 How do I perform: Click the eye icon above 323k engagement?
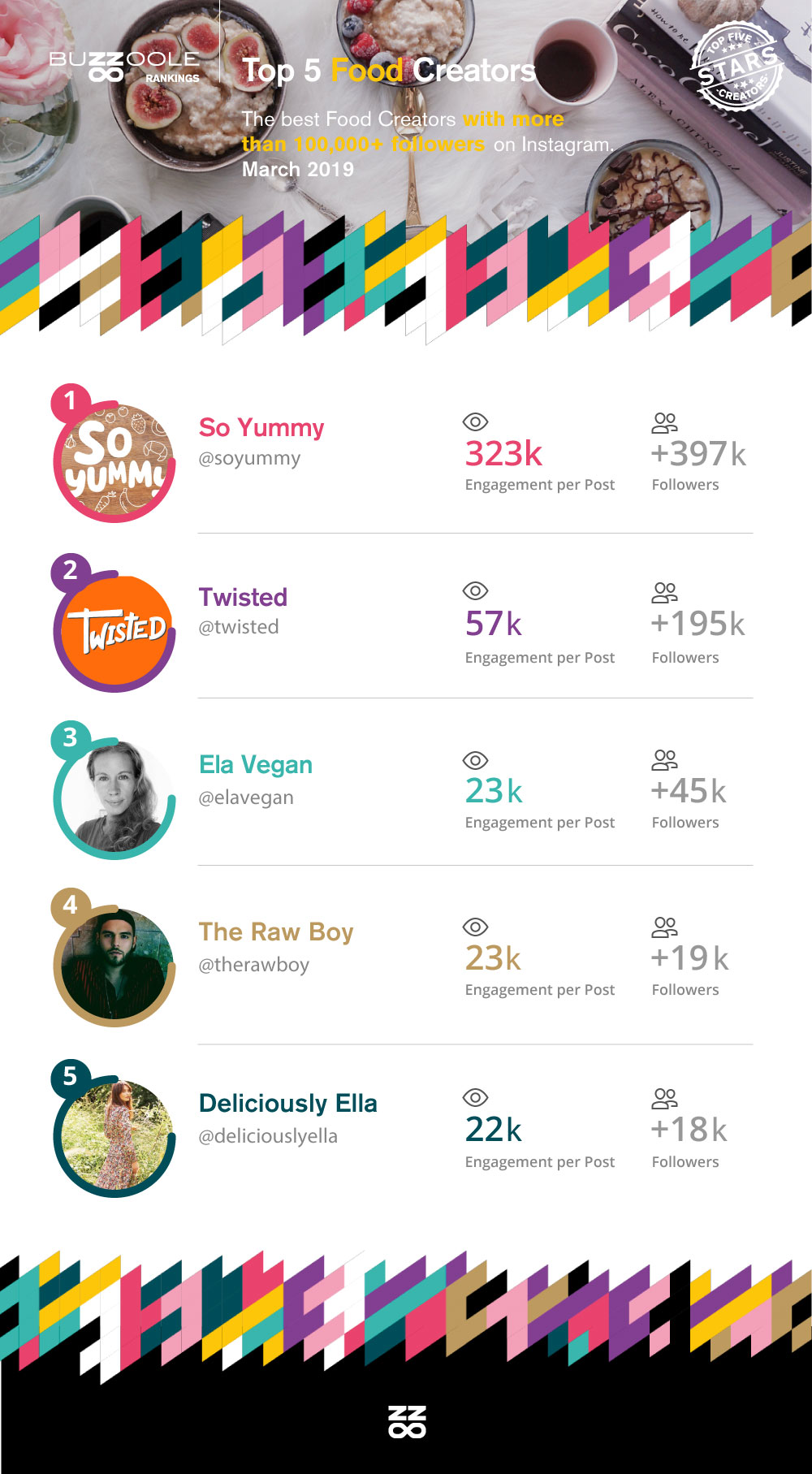coord(475,421)
